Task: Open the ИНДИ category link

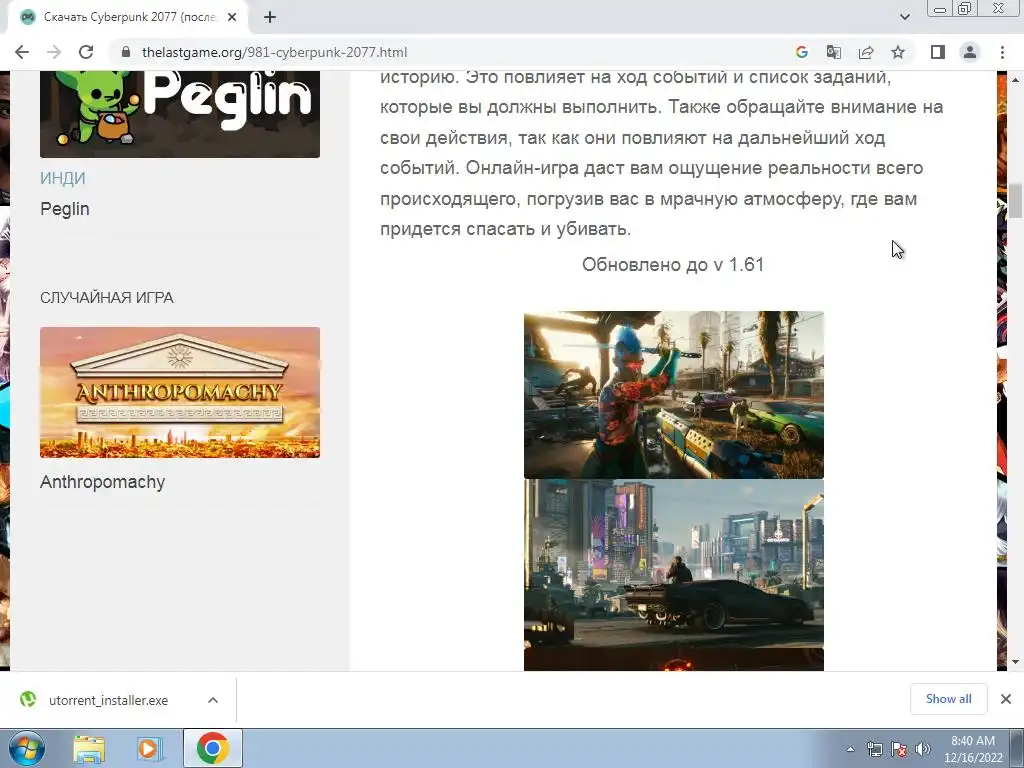Action: pos(63,178)
